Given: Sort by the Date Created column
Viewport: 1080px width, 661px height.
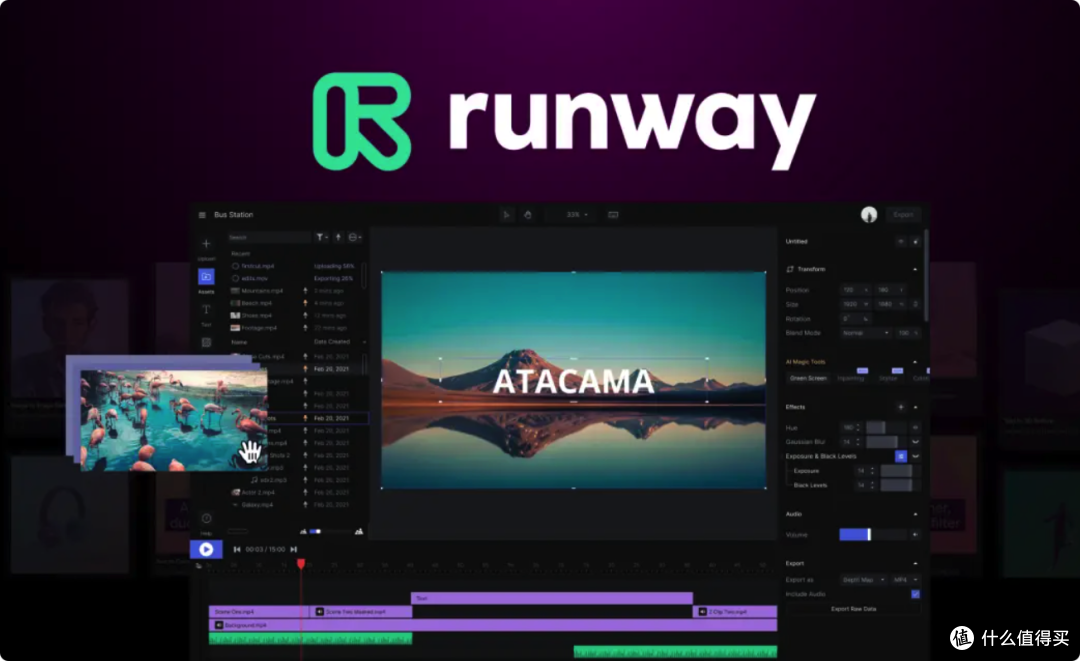Looking at the screenshot, I should (x=332, y=342).
